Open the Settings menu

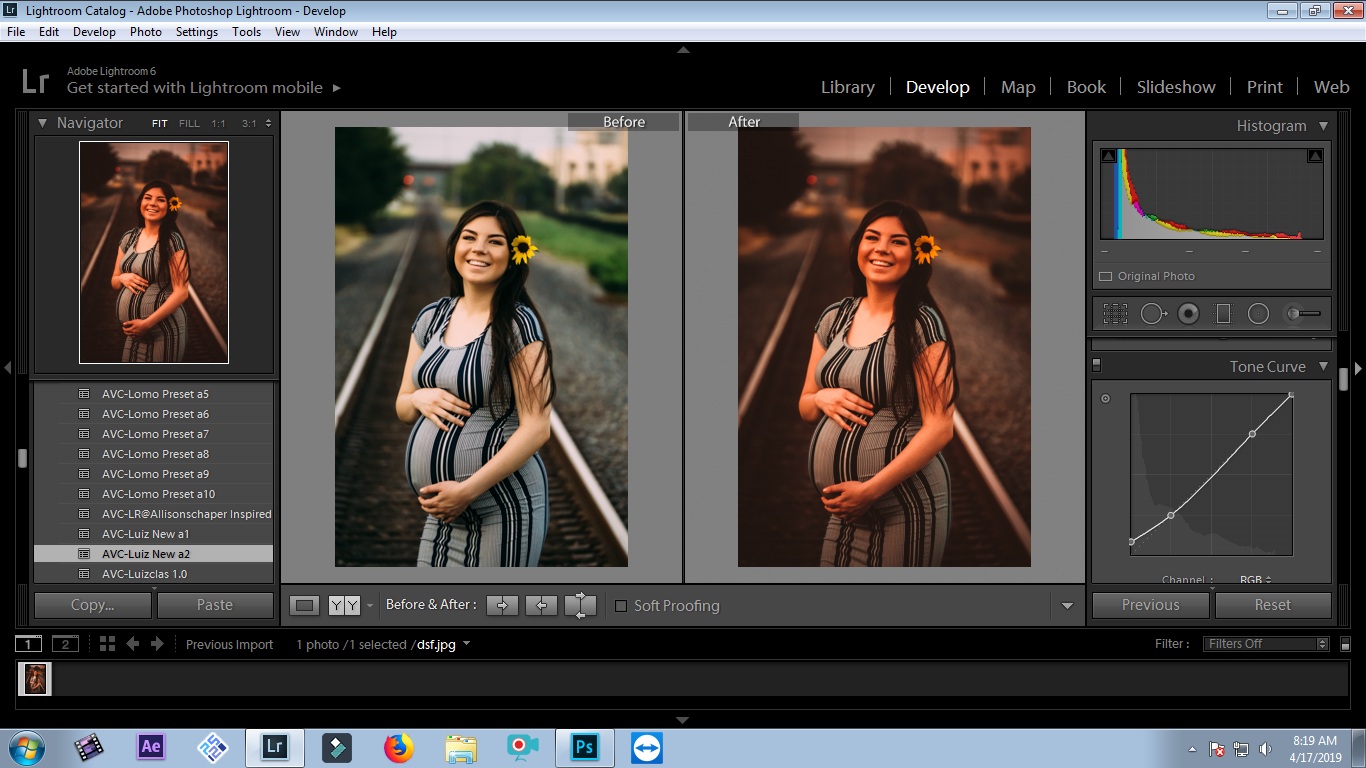197,32
